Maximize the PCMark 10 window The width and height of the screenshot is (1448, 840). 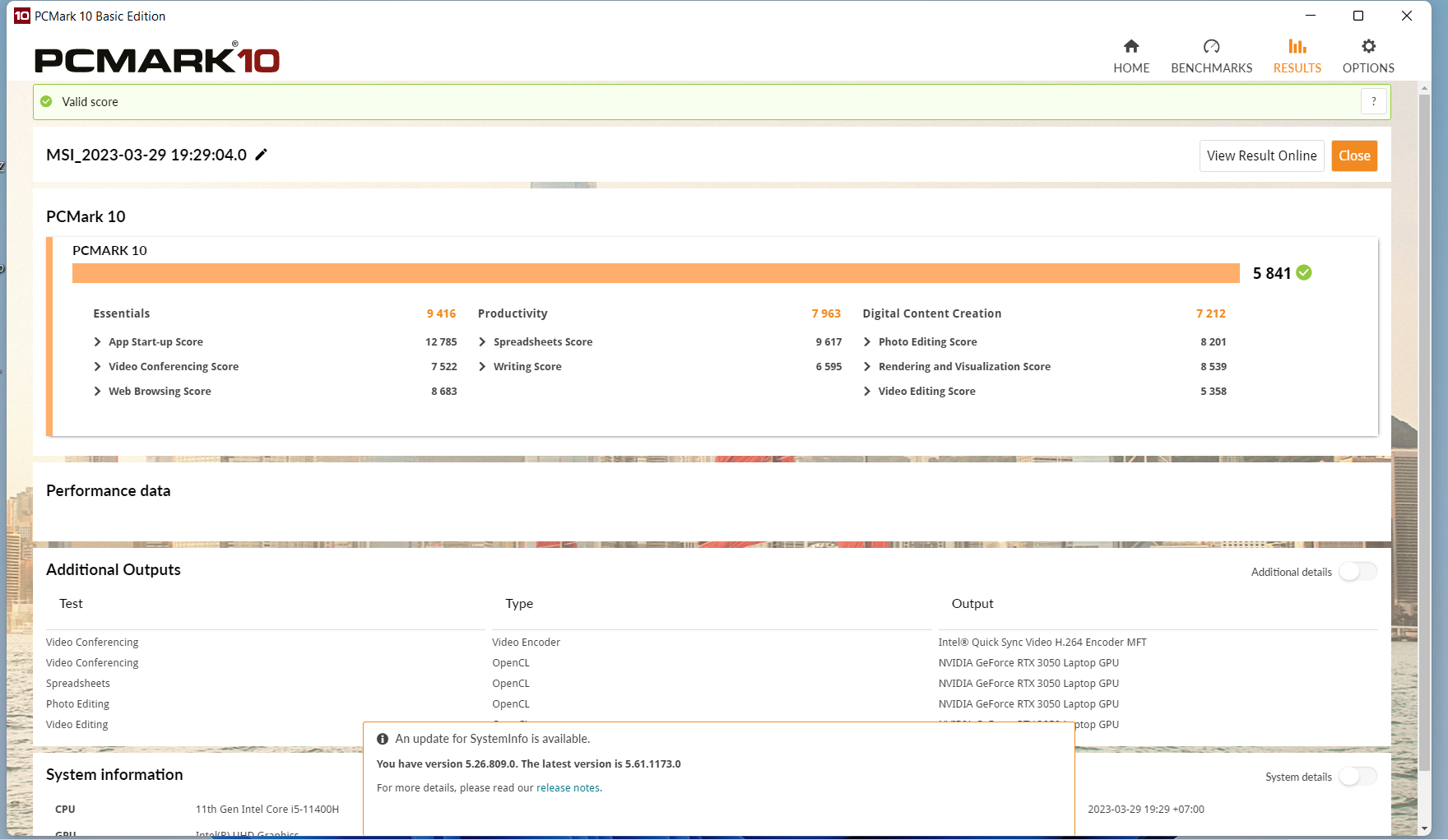tap(1358, 16)
